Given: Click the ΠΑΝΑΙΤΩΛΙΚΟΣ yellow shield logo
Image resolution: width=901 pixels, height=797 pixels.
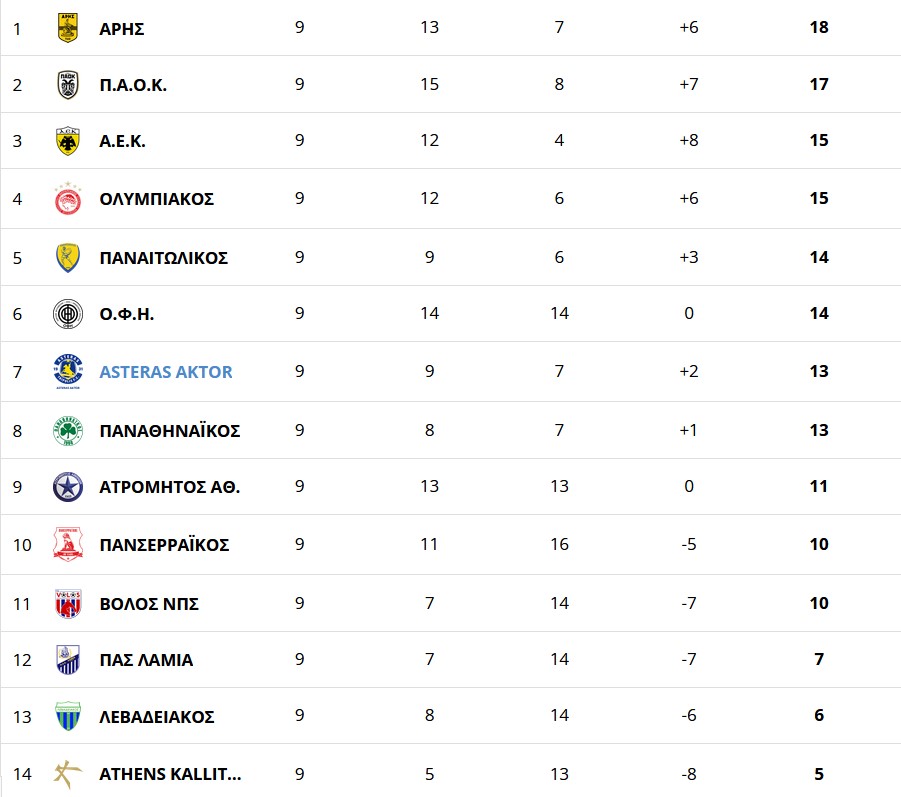Looking at the screenshot, I should (68, 257).
